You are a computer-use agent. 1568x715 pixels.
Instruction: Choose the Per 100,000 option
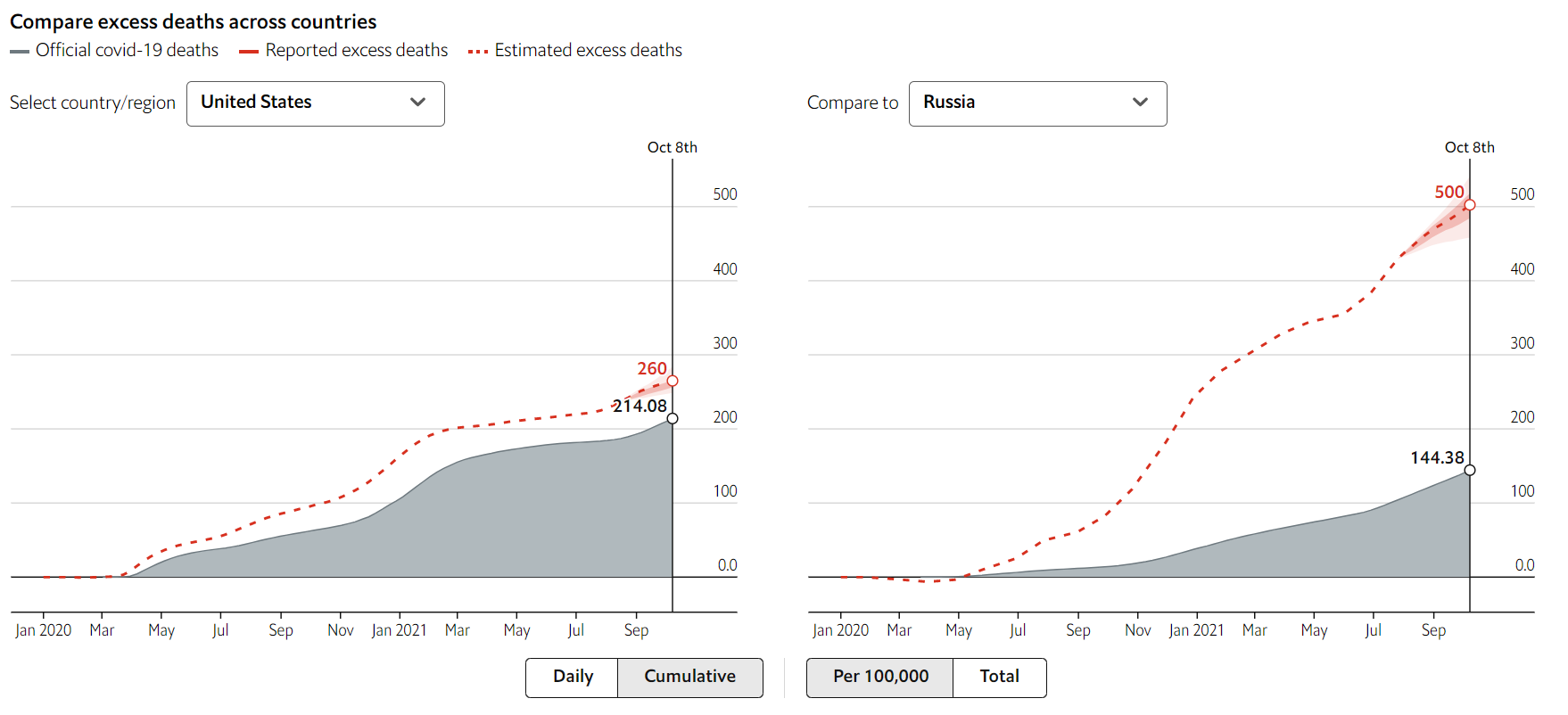point(880,677)
